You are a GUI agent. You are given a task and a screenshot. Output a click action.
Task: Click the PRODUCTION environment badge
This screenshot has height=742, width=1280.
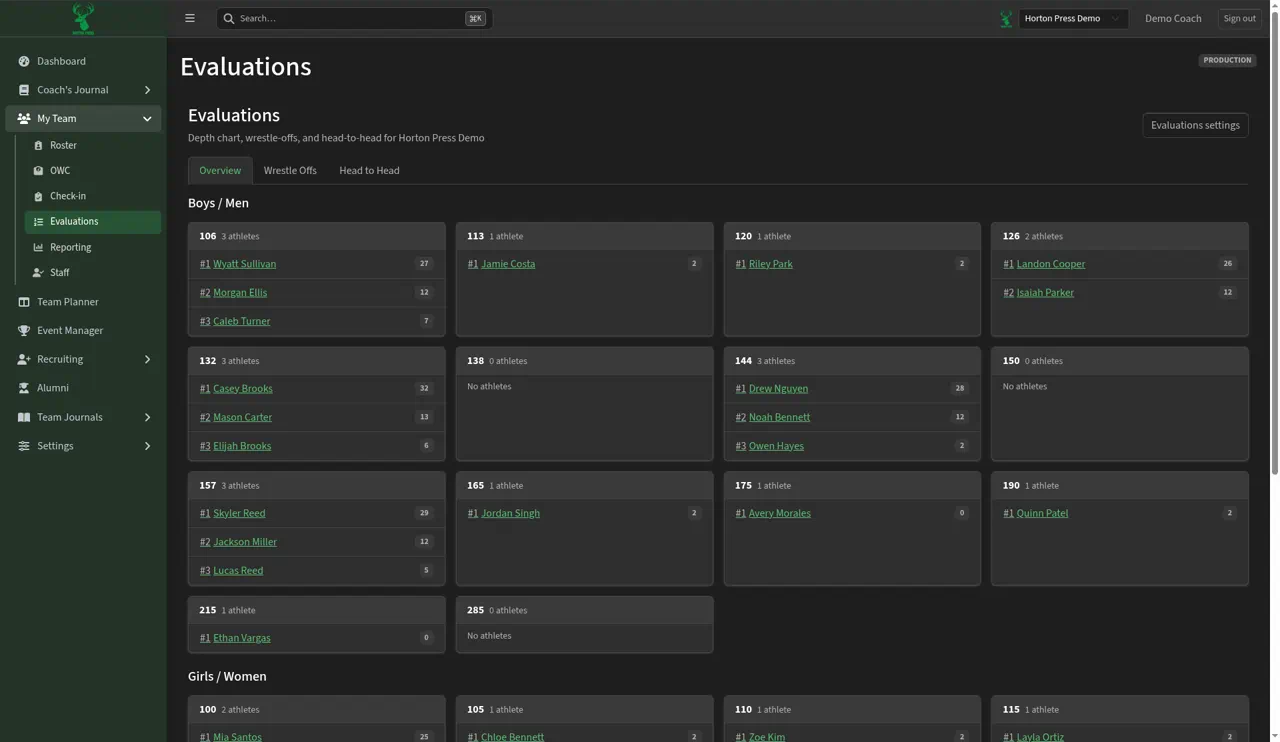pos(1227,60)
